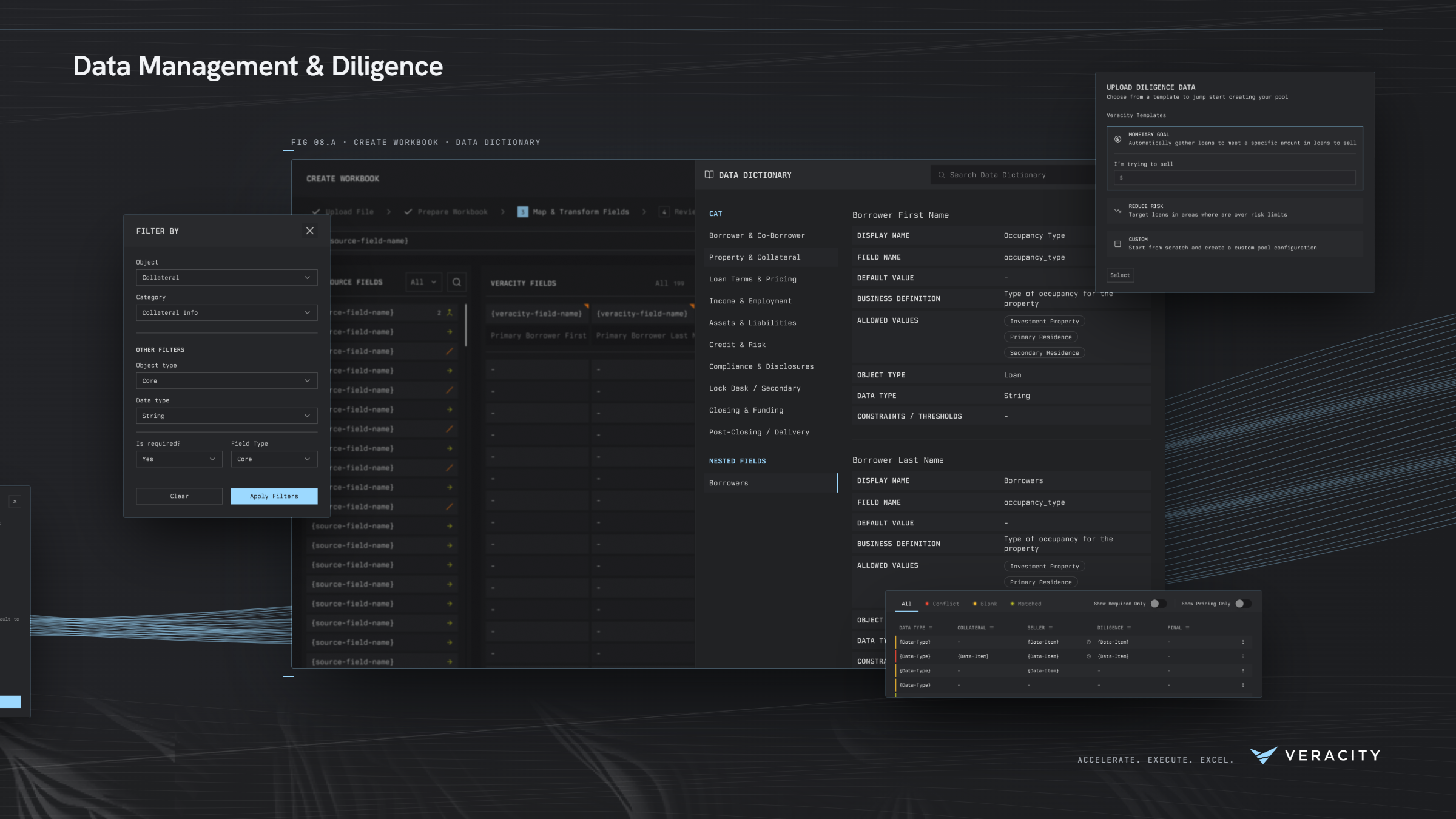
Task: Select Borrowers under Nested Fields
Action: coord(770,483)
